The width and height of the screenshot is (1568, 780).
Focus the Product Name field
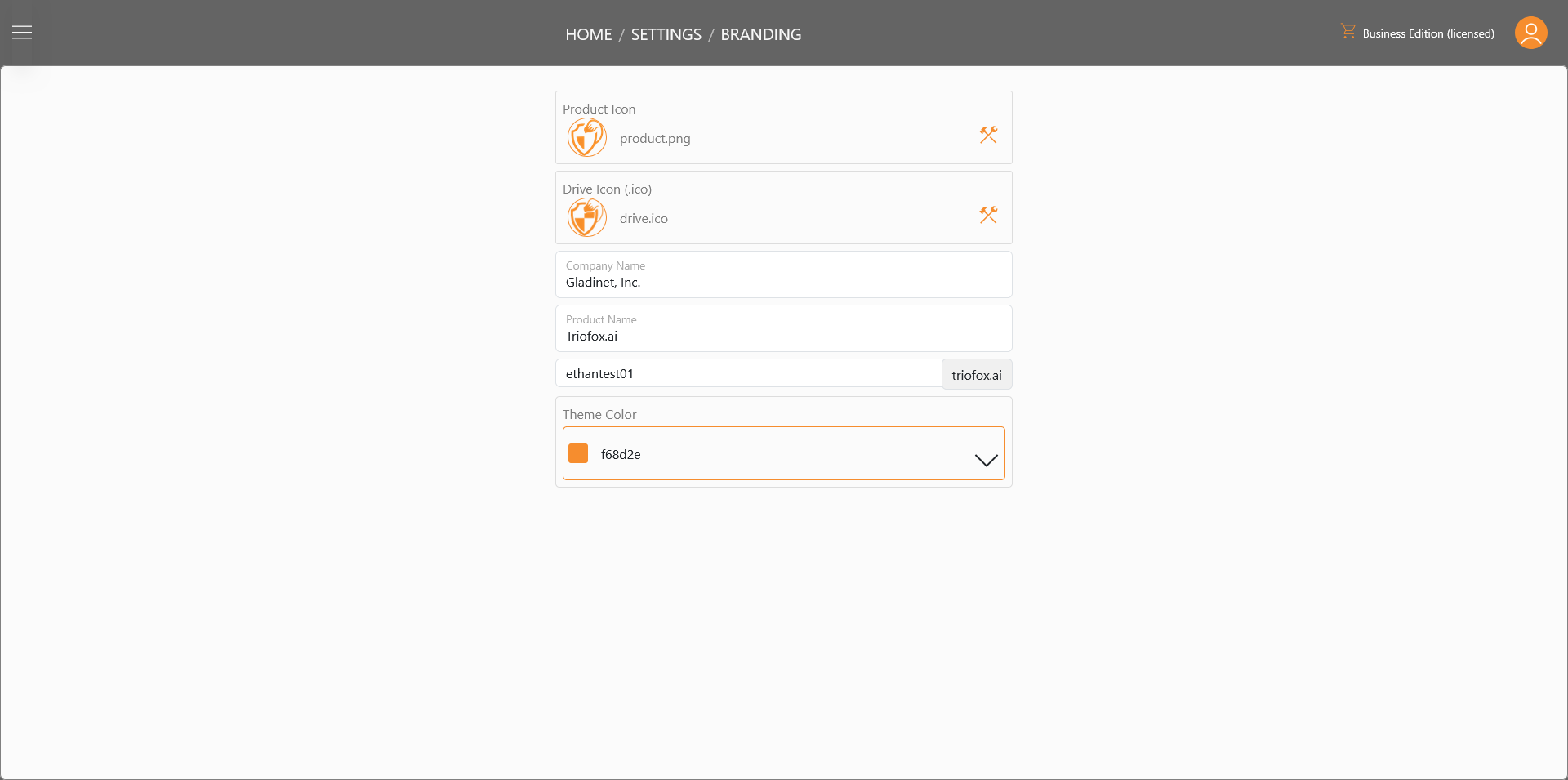coord(784,328)
